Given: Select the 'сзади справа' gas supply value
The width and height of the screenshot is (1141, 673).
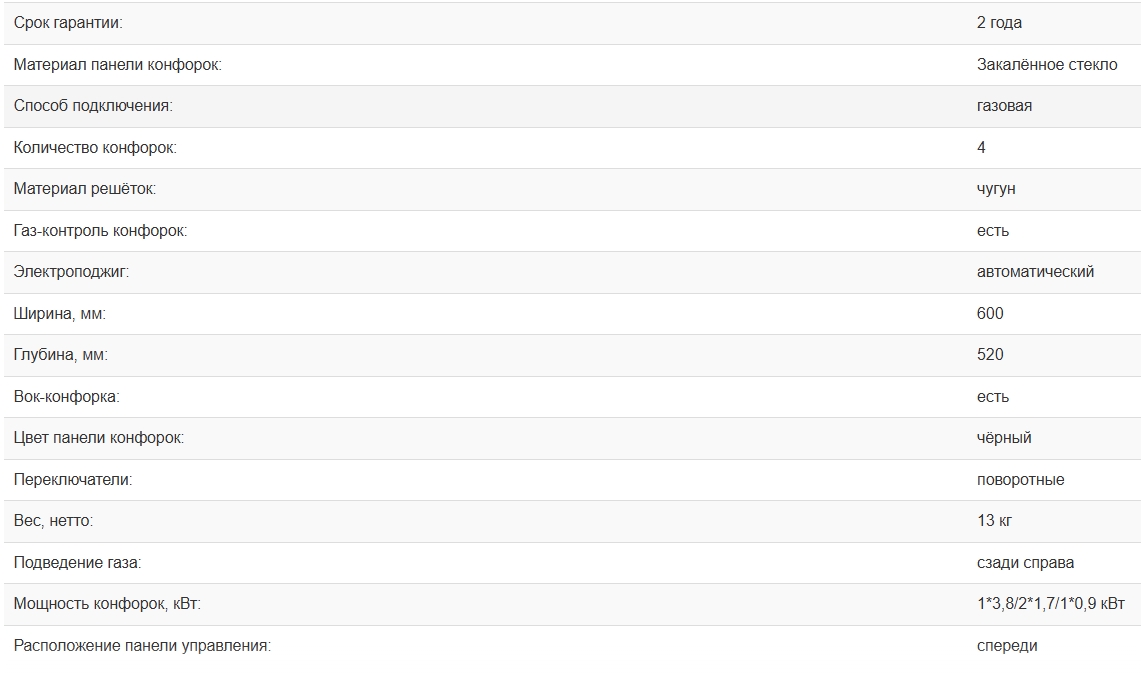Looking at the screenshot, I should click(1025, 563).
